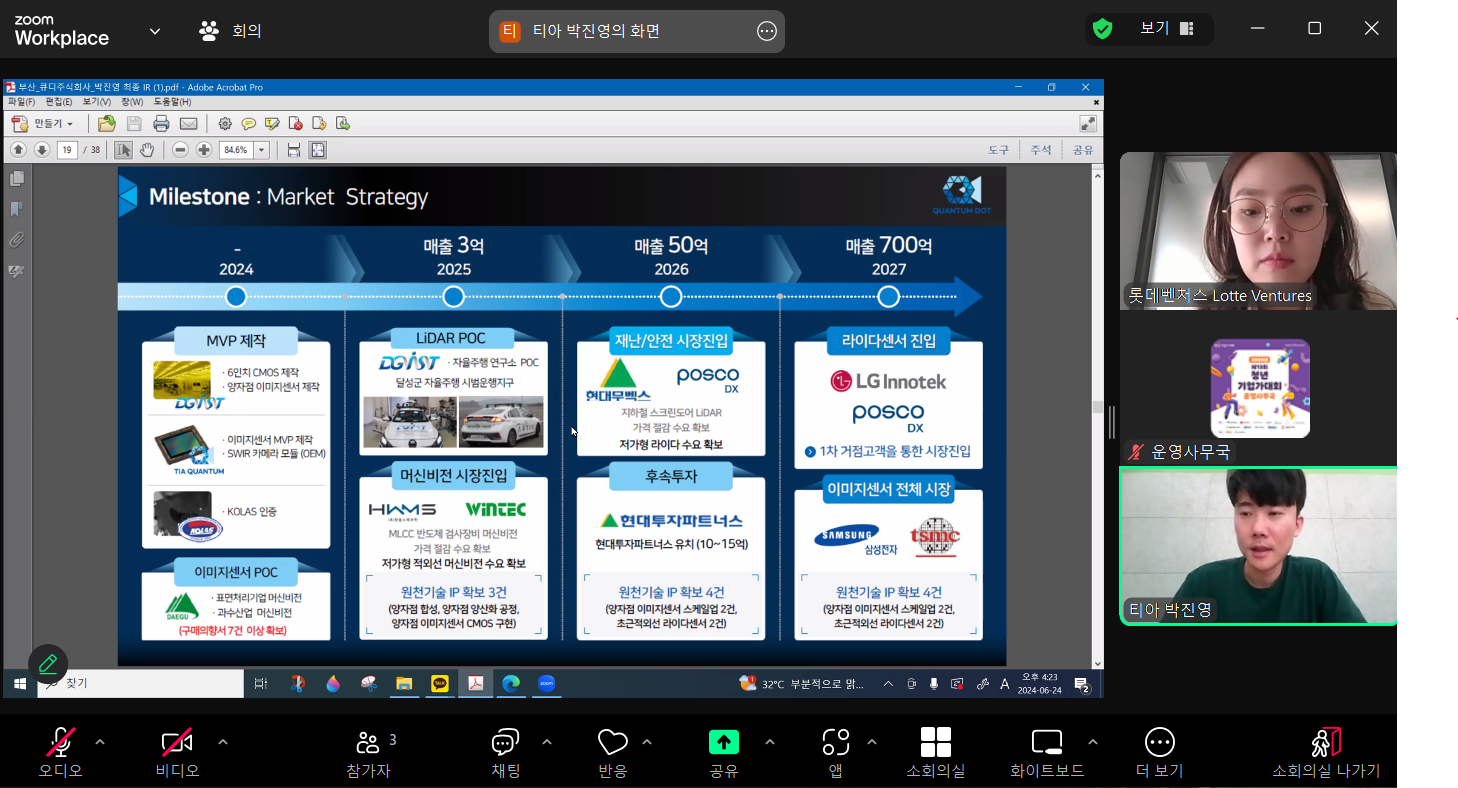Open the 반응 reactions menu

point(612,752)
